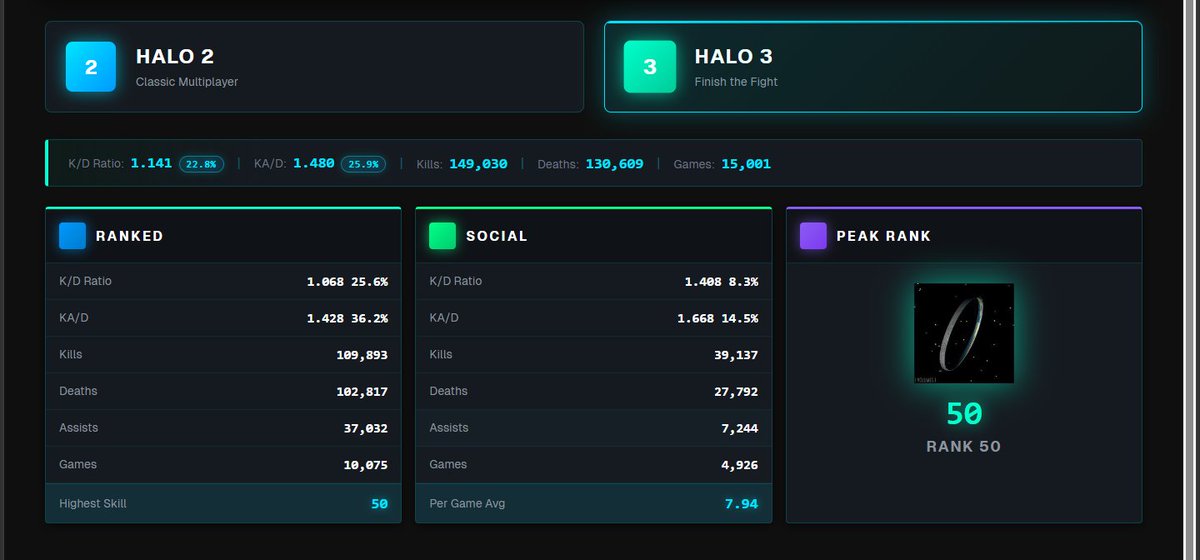Click Social Games value 4,926
Screen dimensions: 1200x560
740,465
